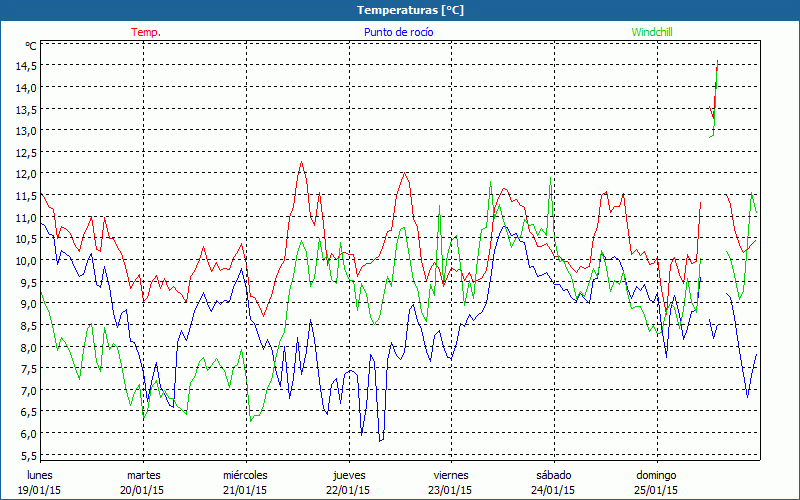Image resolution: width=800 pixels, height=500 pixels.
Task: Click the 14,5 value on the temperature axis
Action: tap(26, 65)
